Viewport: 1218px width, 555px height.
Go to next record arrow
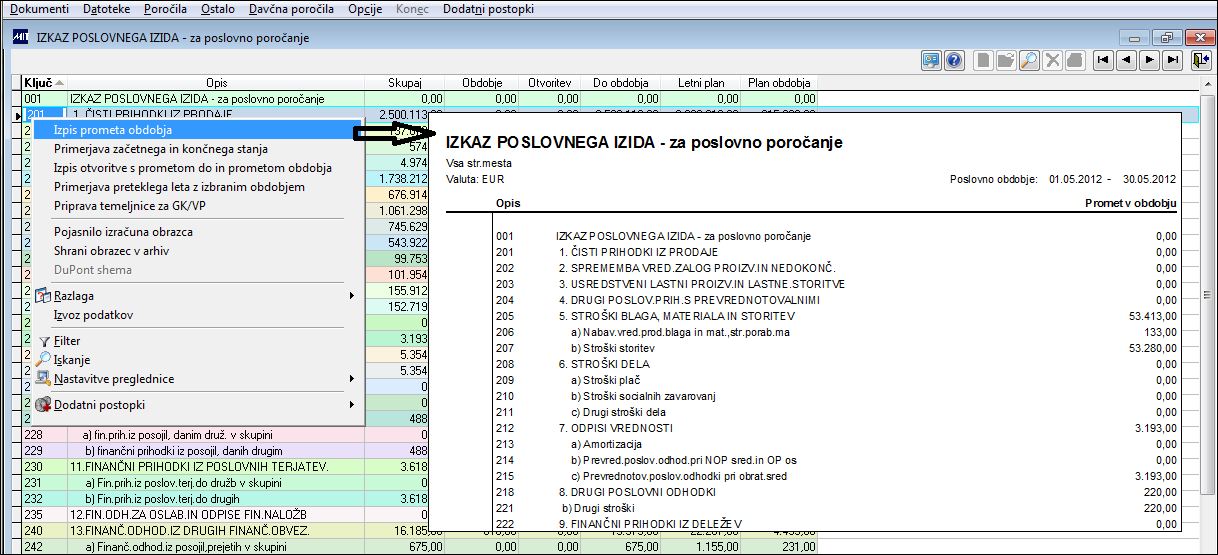[1150, 60]
